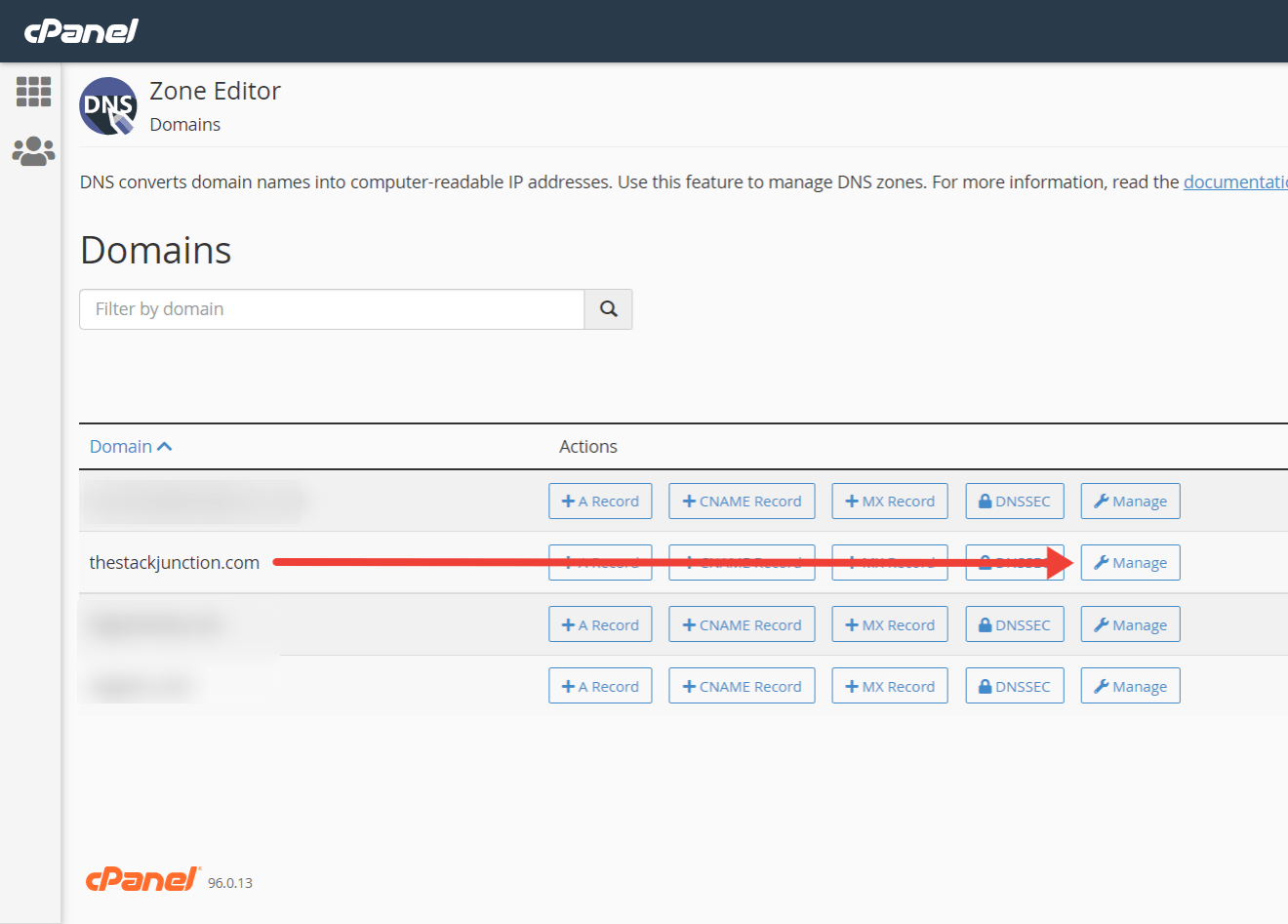Open the applications grid in the sidebar

pyautogui.click(x=33, y=92)
